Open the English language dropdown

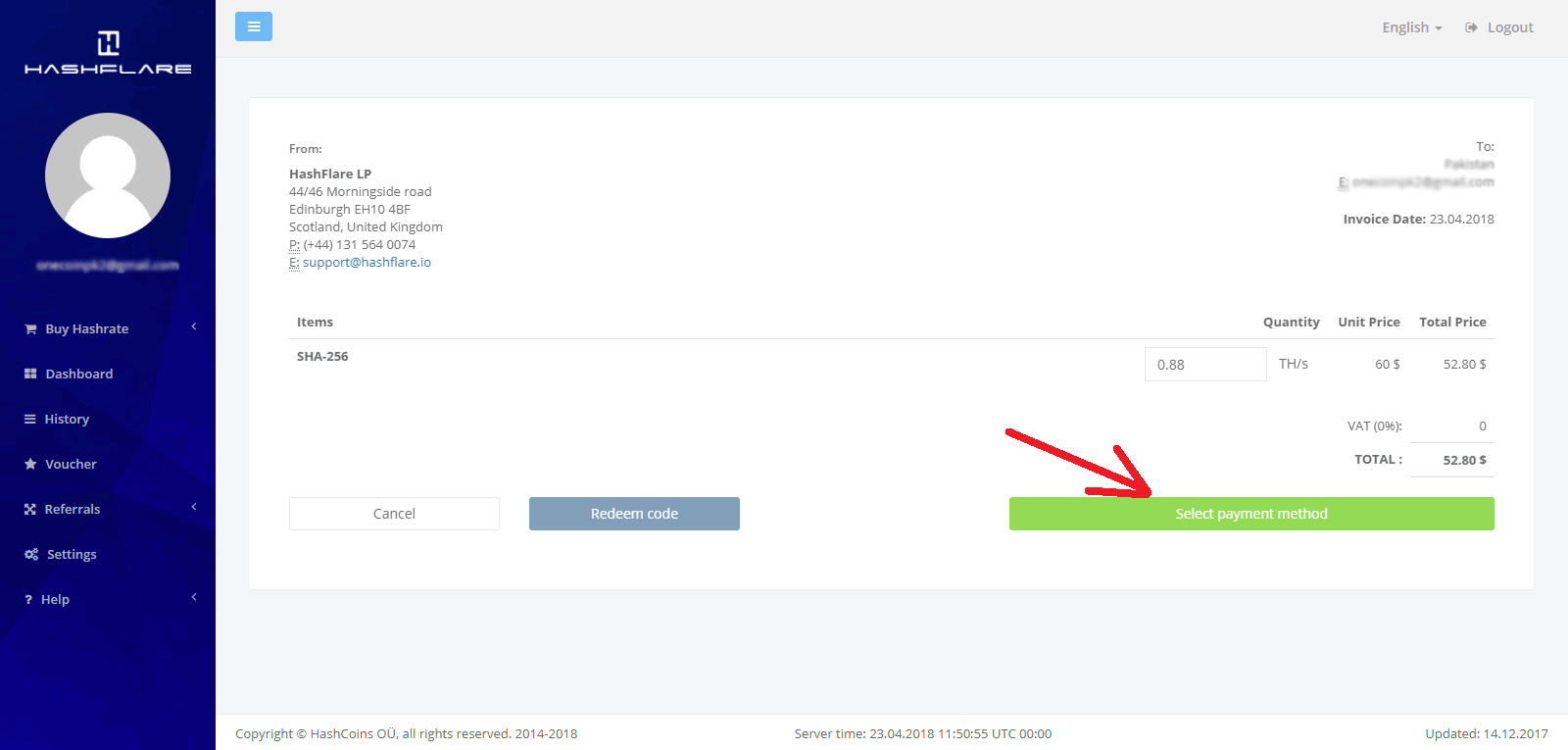coord(1412,27)
